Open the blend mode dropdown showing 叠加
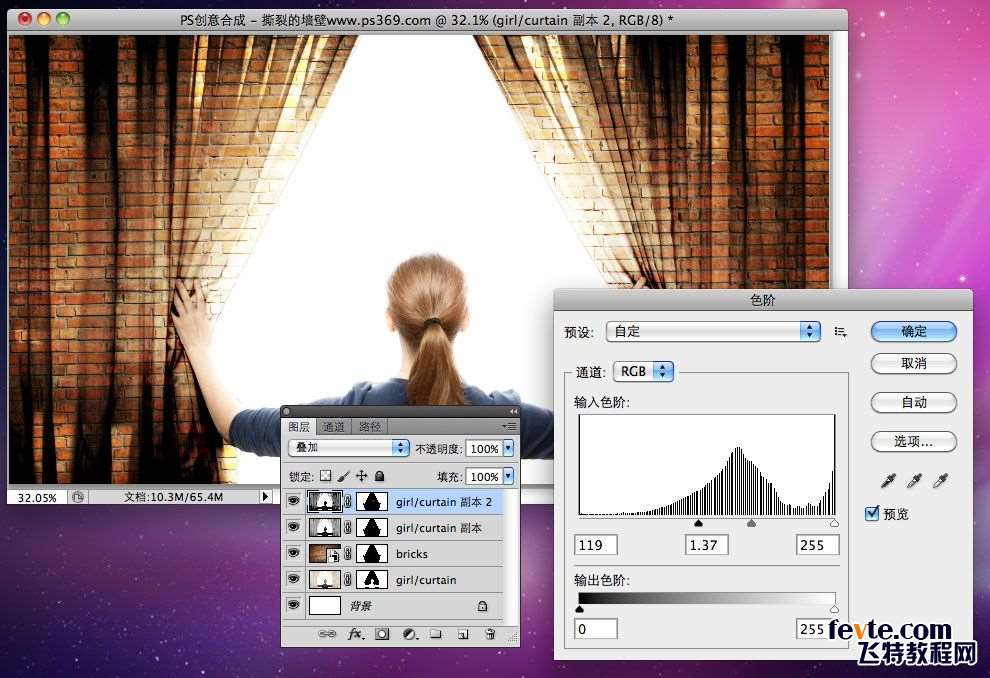The width and height of the screenshot is (990, 678). point(349,448)
